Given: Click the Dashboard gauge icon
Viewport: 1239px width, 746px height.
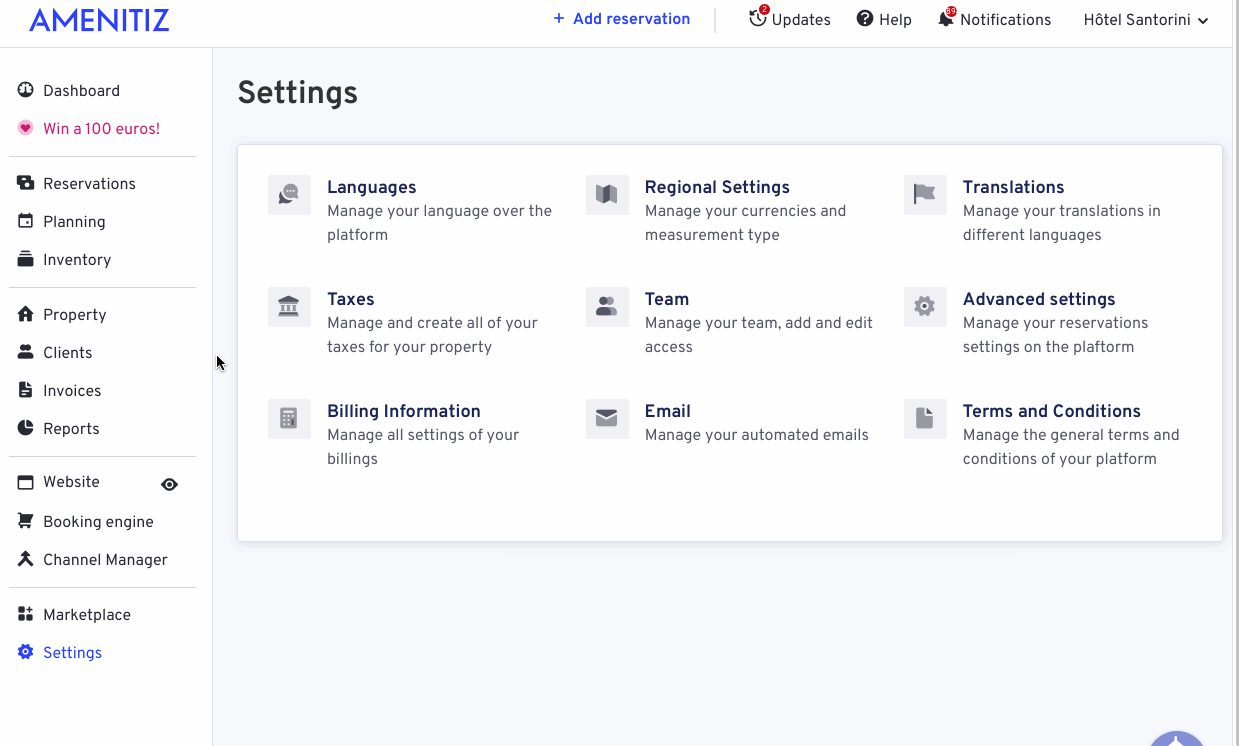Looking at the screenshot, I should click(26, 90).
